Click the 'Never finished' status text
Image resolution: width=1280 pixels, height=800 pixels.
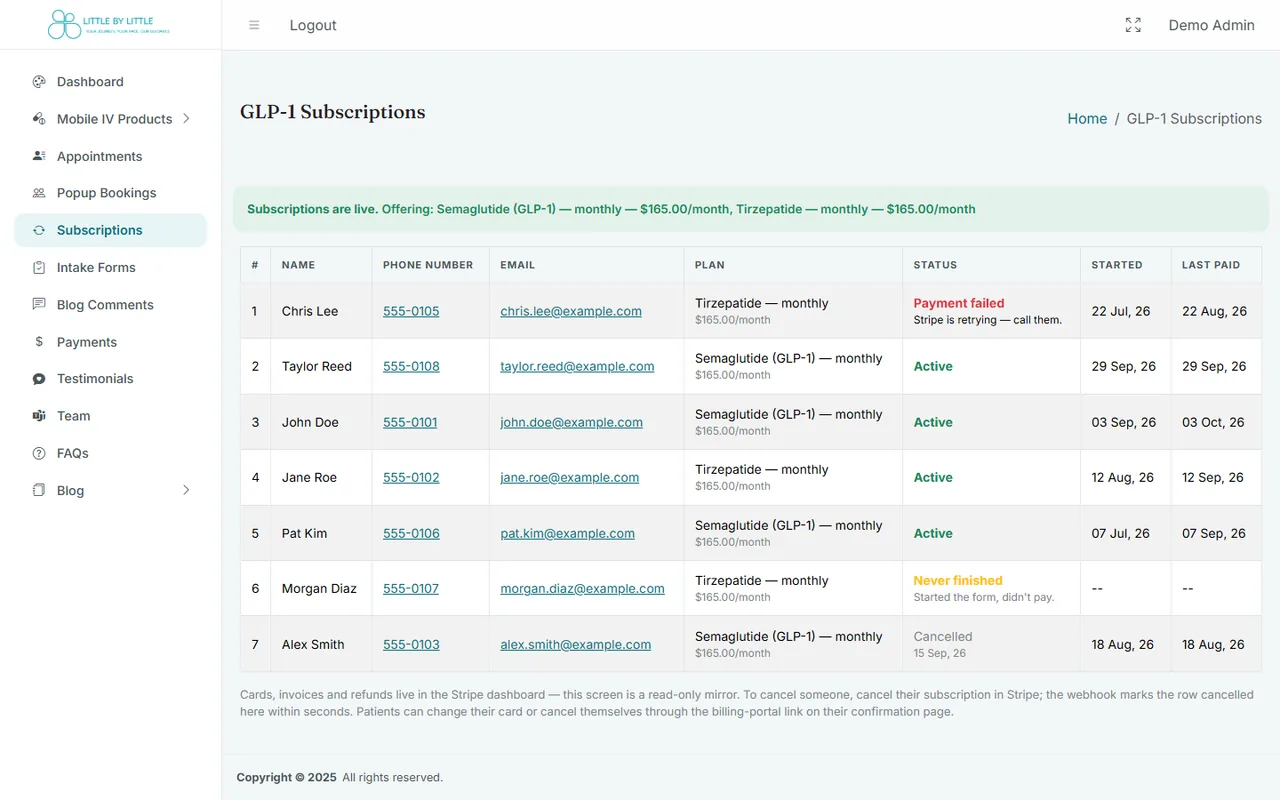[x=958, y=580]
